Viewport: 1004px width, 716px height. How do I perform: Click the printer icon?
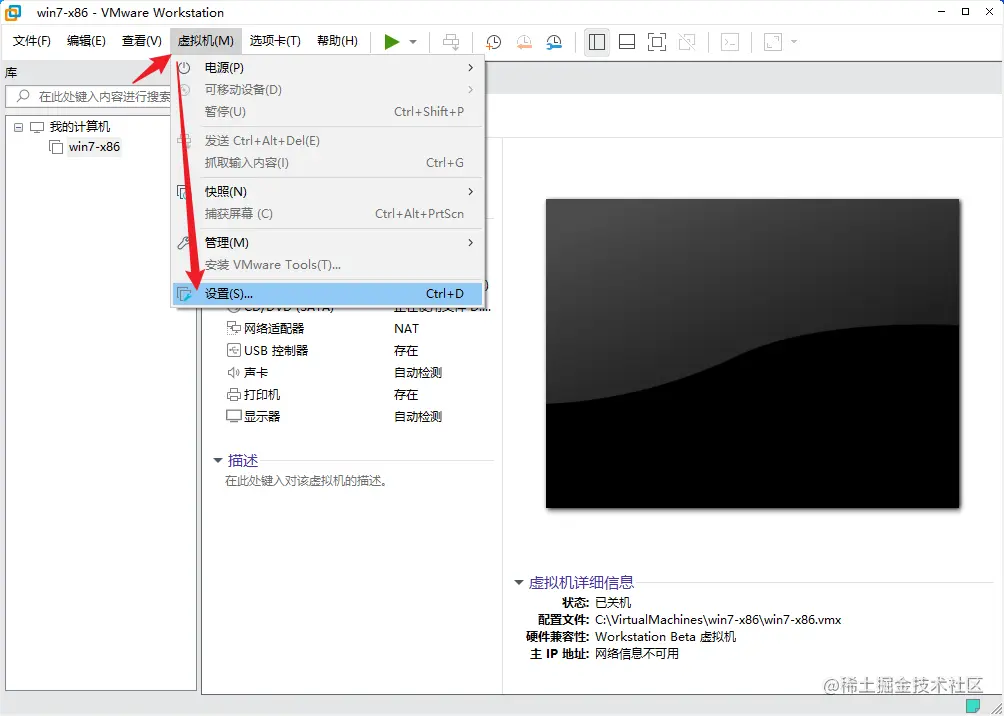click(x=234, y=395)
